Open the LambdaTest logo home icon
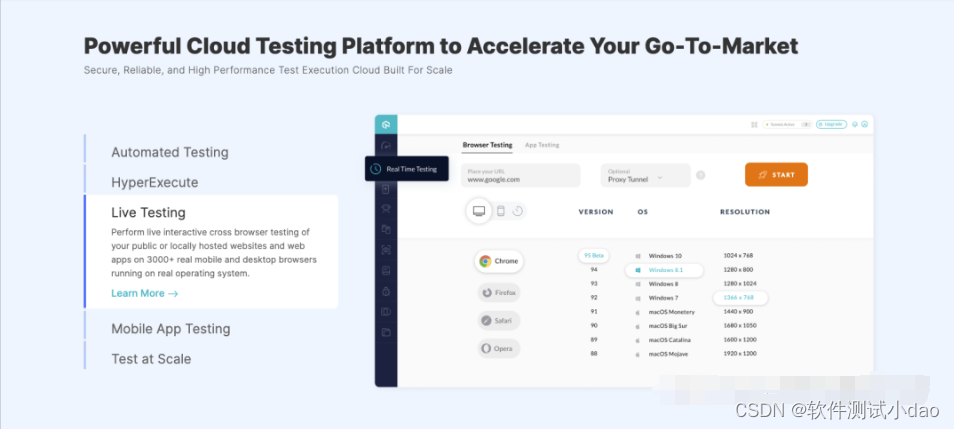This screenshot has height=429, width=954. 386,125
